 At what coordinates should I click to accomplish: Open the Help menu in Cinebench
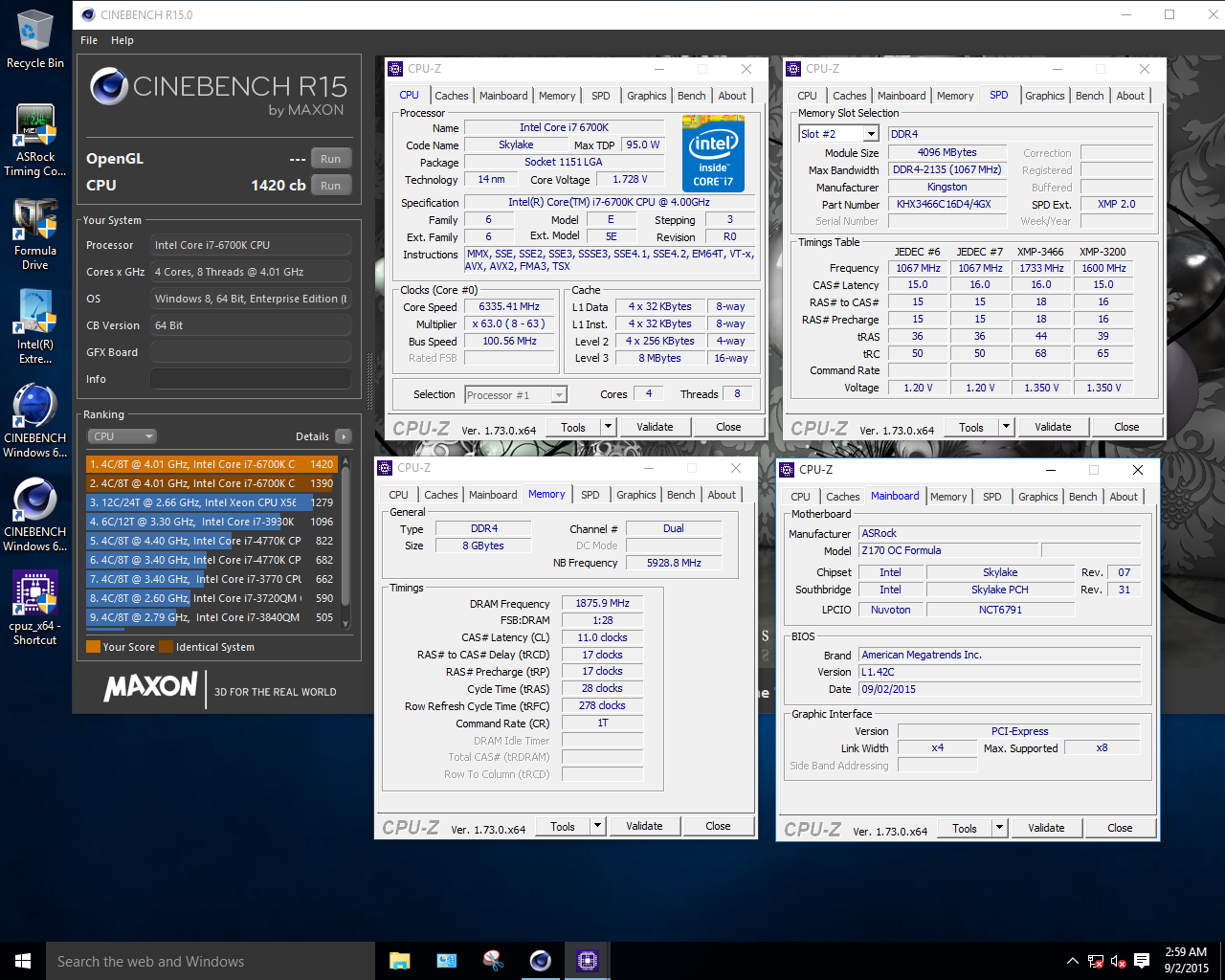point(122,40)
